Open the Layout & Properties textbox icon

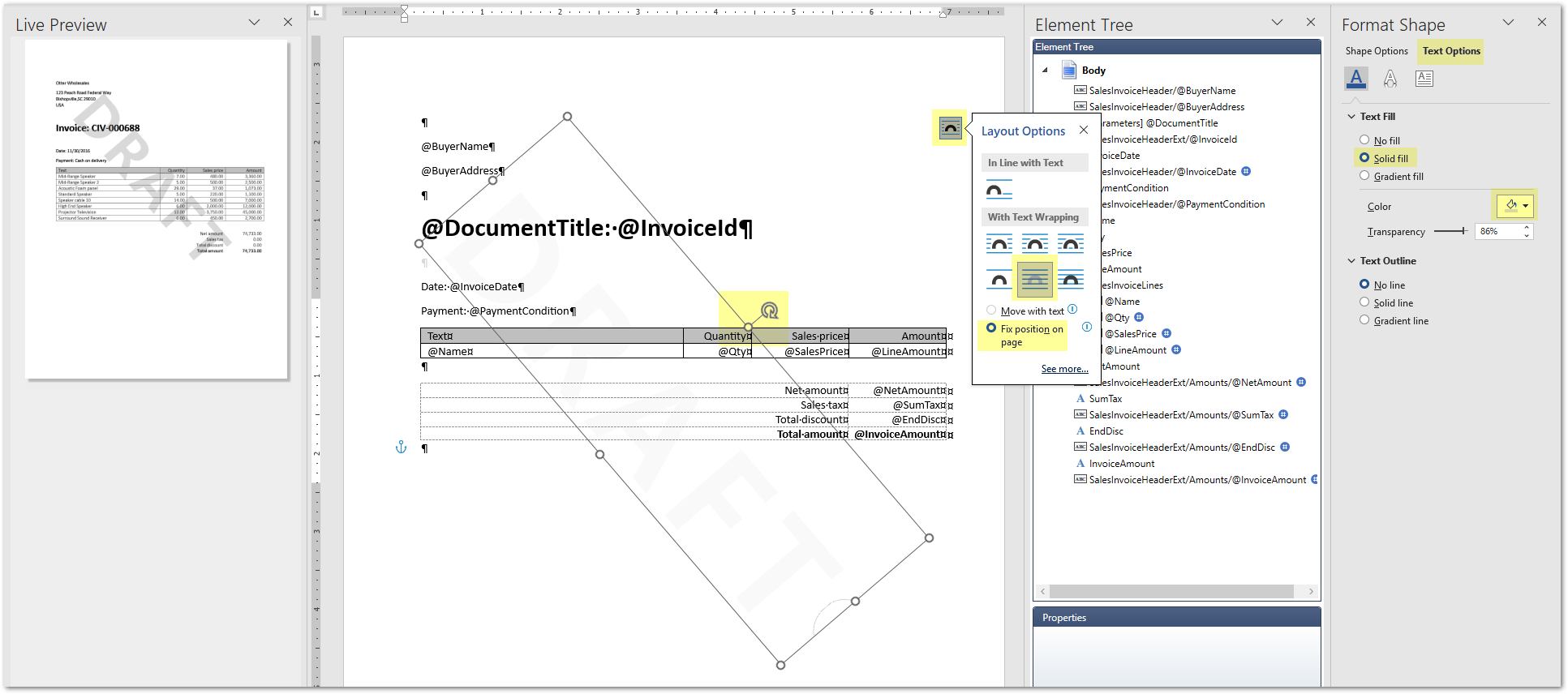pyautogui.click(x=1424, y=78)
